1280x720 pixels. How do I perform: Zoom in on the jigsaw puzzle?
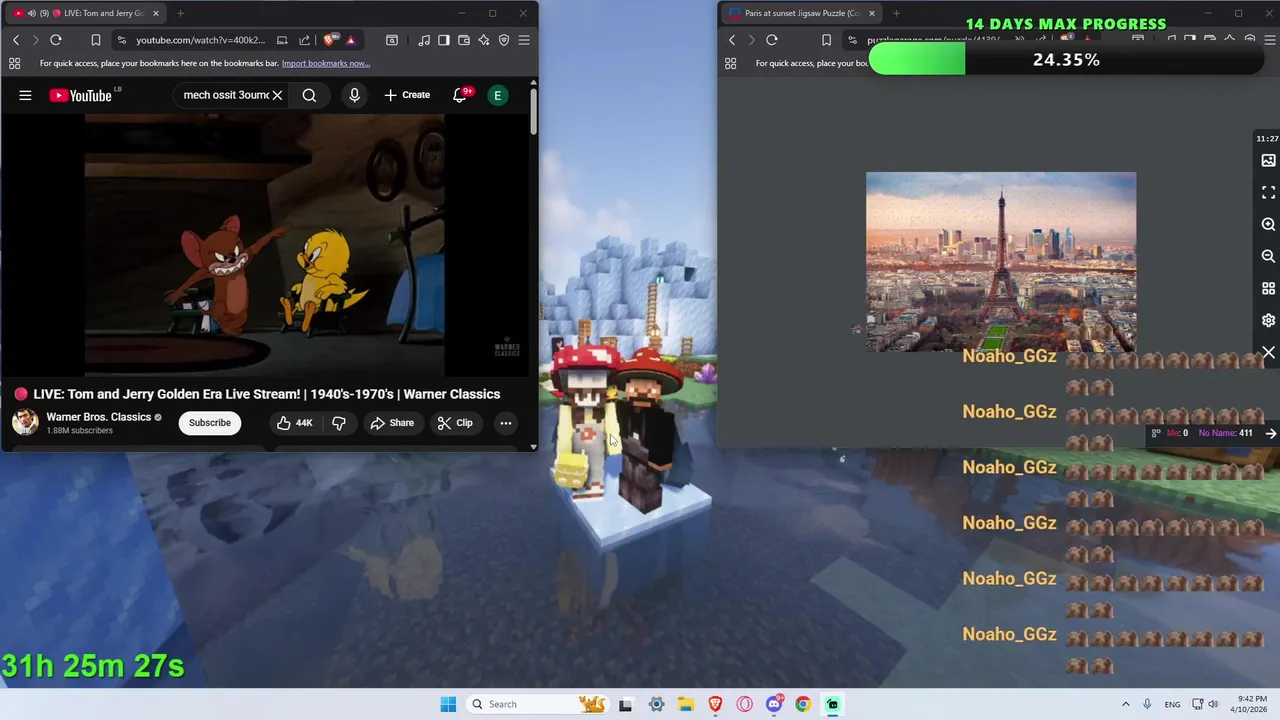1268,224
